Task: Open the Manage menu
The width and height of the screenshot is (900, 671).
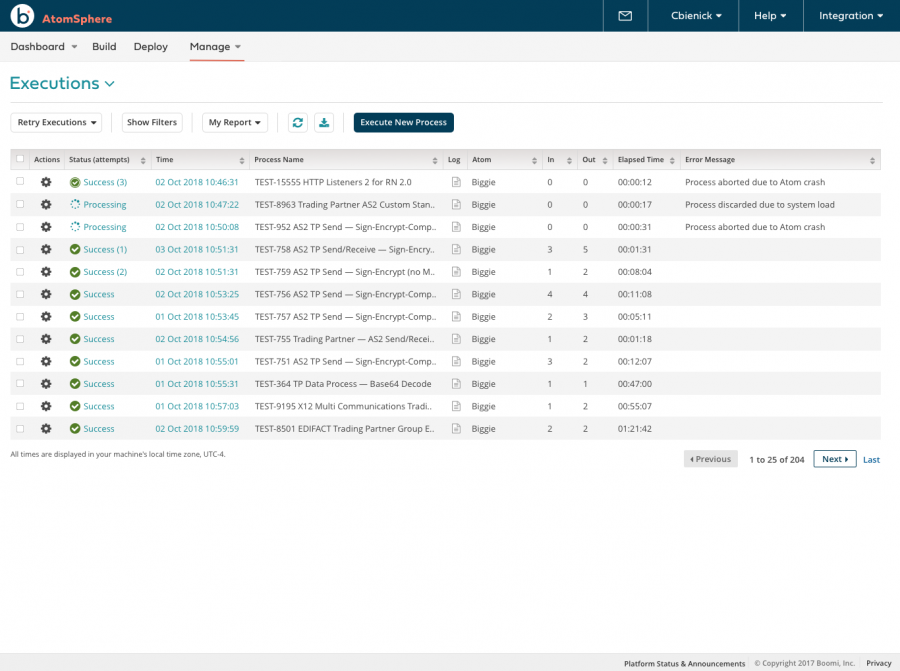Action: click(x=216, y=46)
